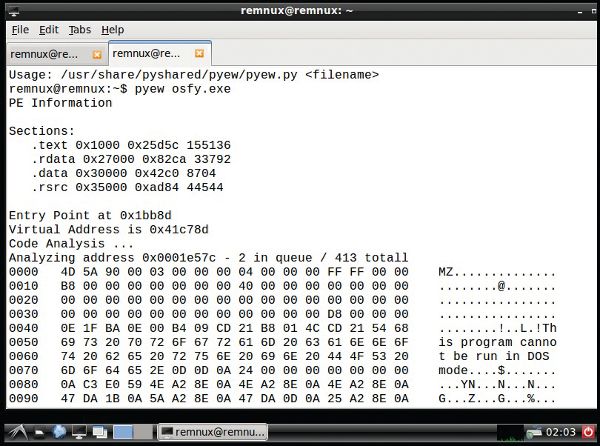Viewport: 600px width, 446px height.
Task: Click the 'PE Information' line
Action: [x=60, y=103]
